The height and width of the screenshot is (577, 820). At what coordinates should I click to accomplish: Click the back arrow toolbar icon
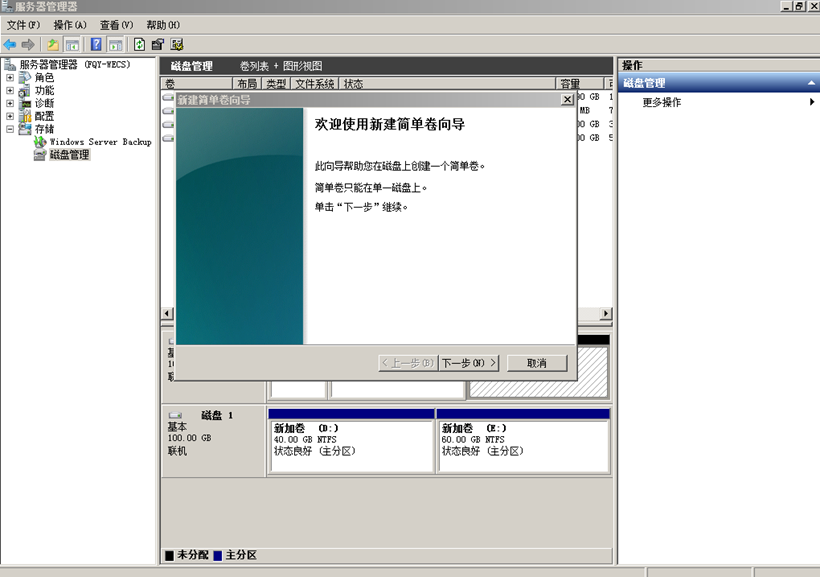tap(10, 44)
